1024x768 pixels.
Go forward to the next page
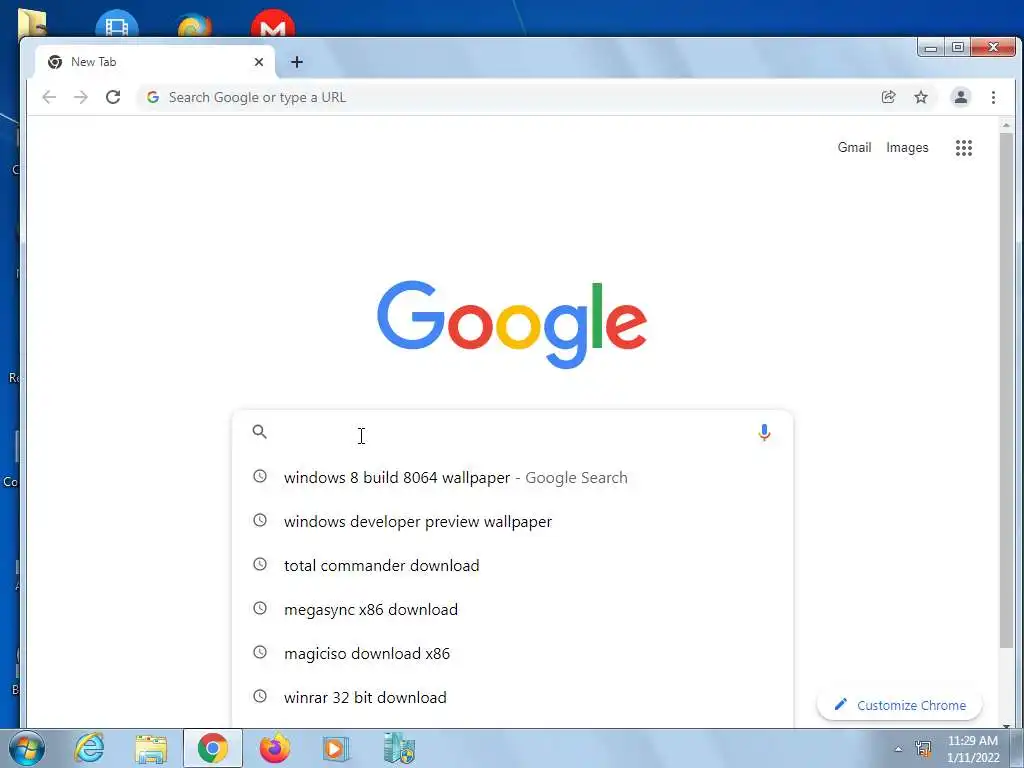81,97
